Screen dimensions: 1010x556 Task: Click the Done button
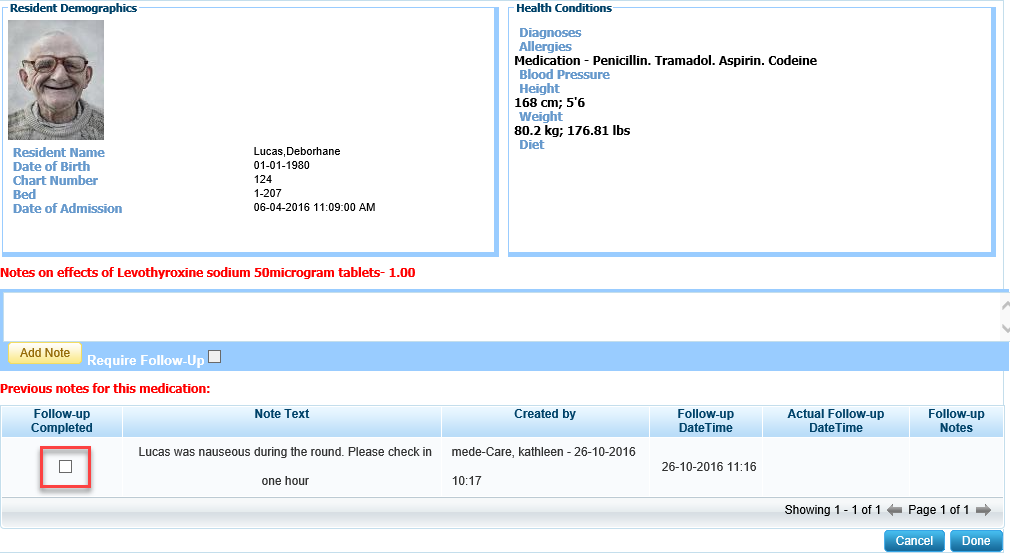tap(975, 541)
